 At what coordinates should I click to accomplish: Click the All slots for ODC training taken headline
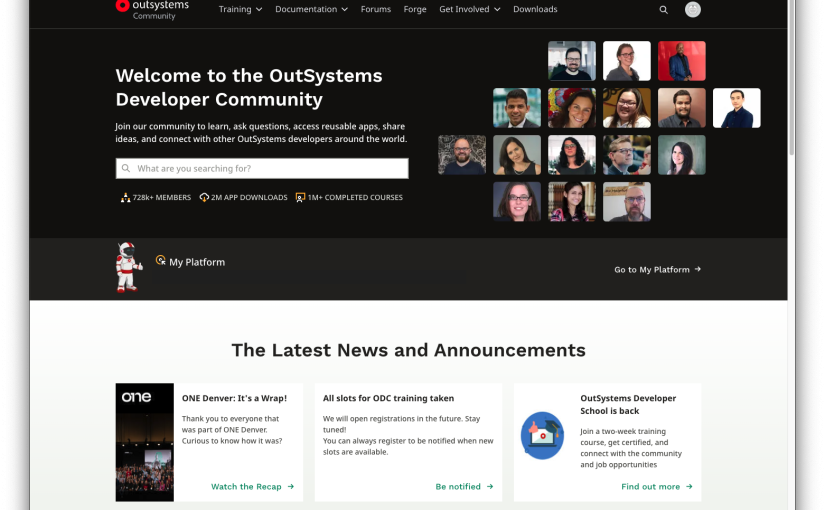388,398
